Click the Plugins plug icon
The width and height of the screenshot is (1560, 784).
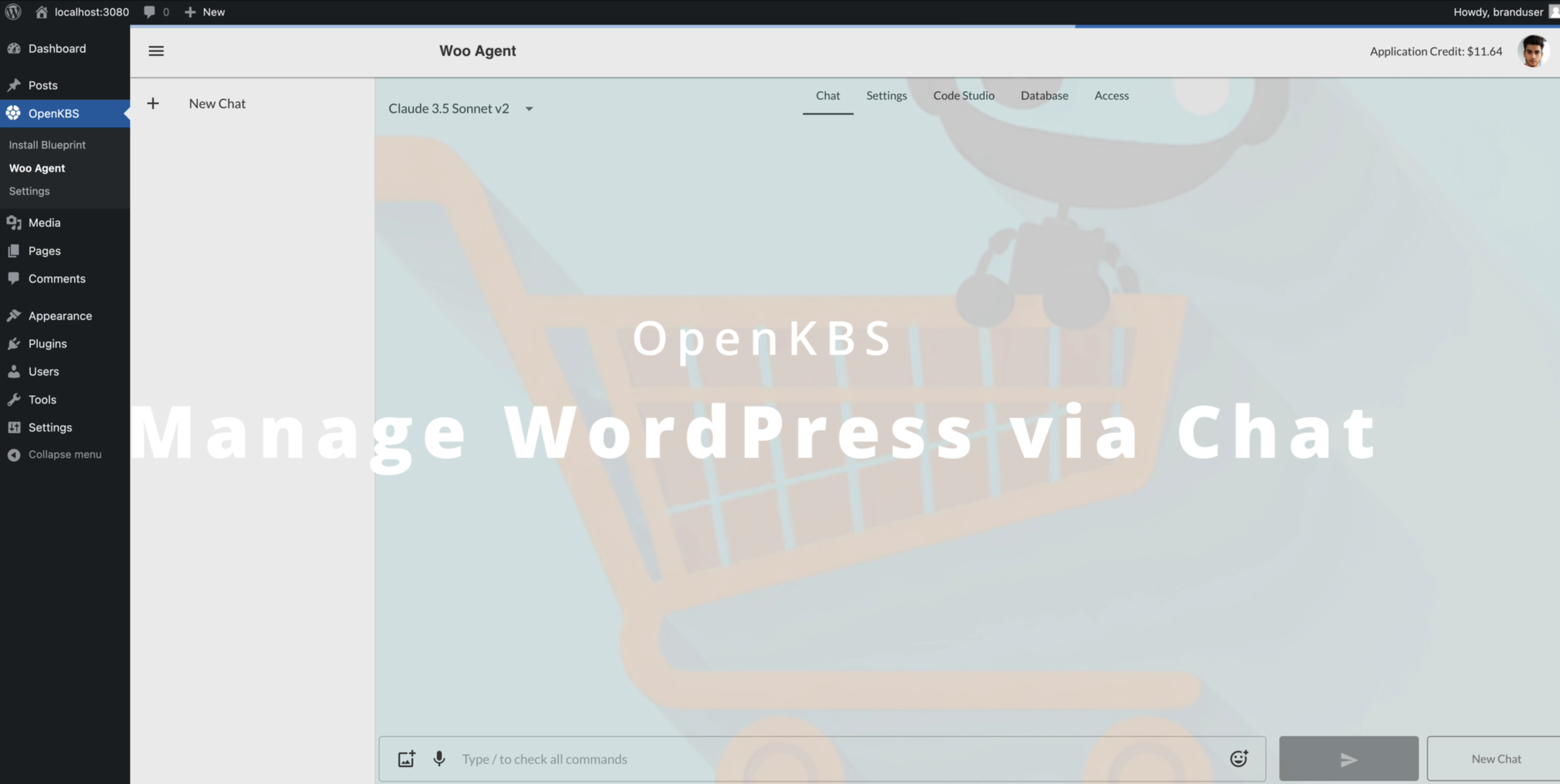coord(14,344)
